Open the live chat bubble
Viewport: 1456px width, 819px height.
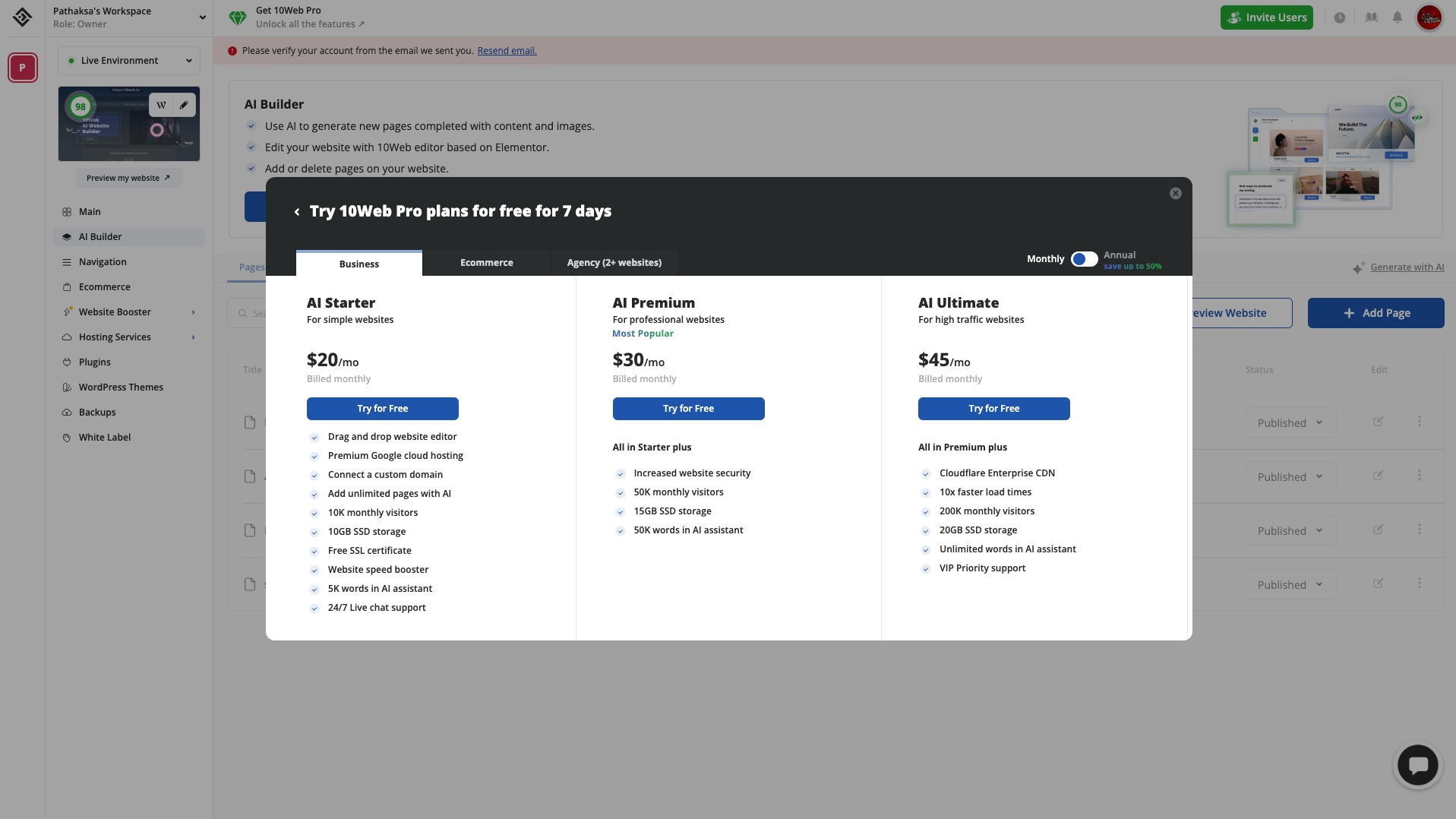[1418, 765]
